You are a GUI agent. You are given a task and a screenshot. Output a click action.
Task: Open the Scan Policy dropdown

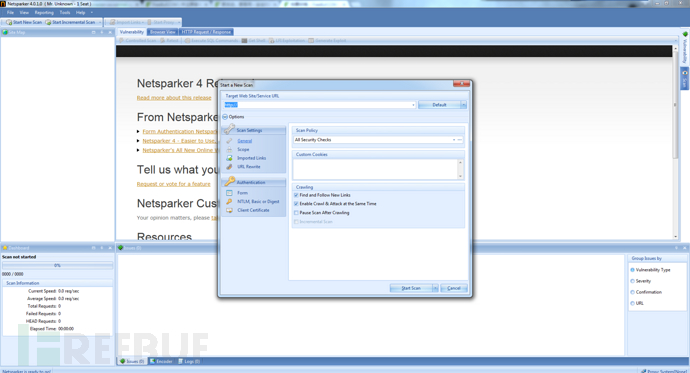(454, 140)
